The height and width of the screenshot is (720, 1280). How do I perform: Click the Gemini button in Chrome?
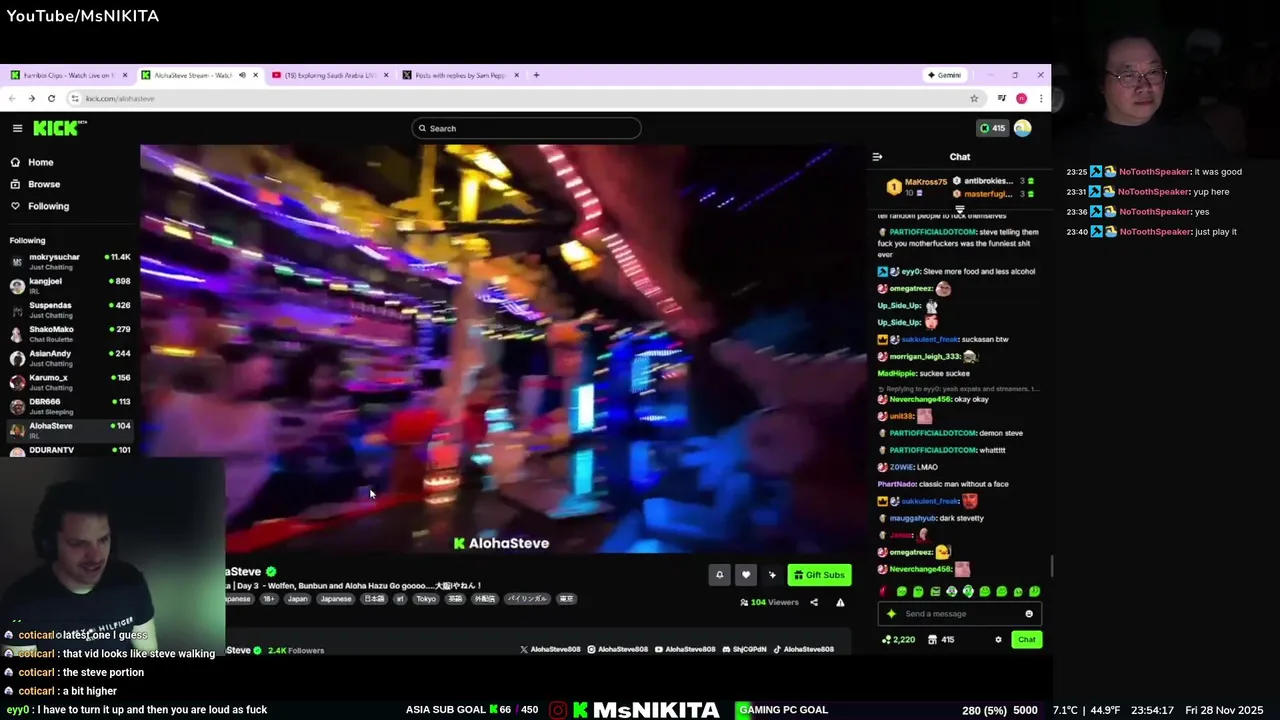tap(944, 75)
